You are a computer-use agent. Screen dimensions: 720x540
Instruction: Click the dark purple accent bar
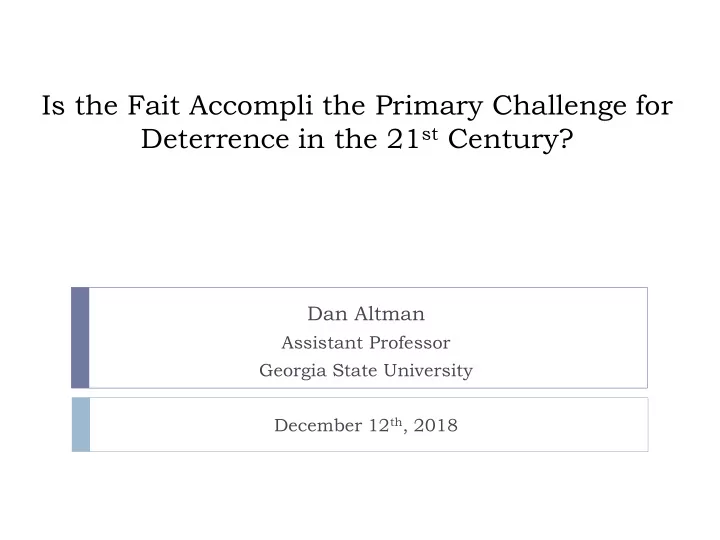click(80, 338)
